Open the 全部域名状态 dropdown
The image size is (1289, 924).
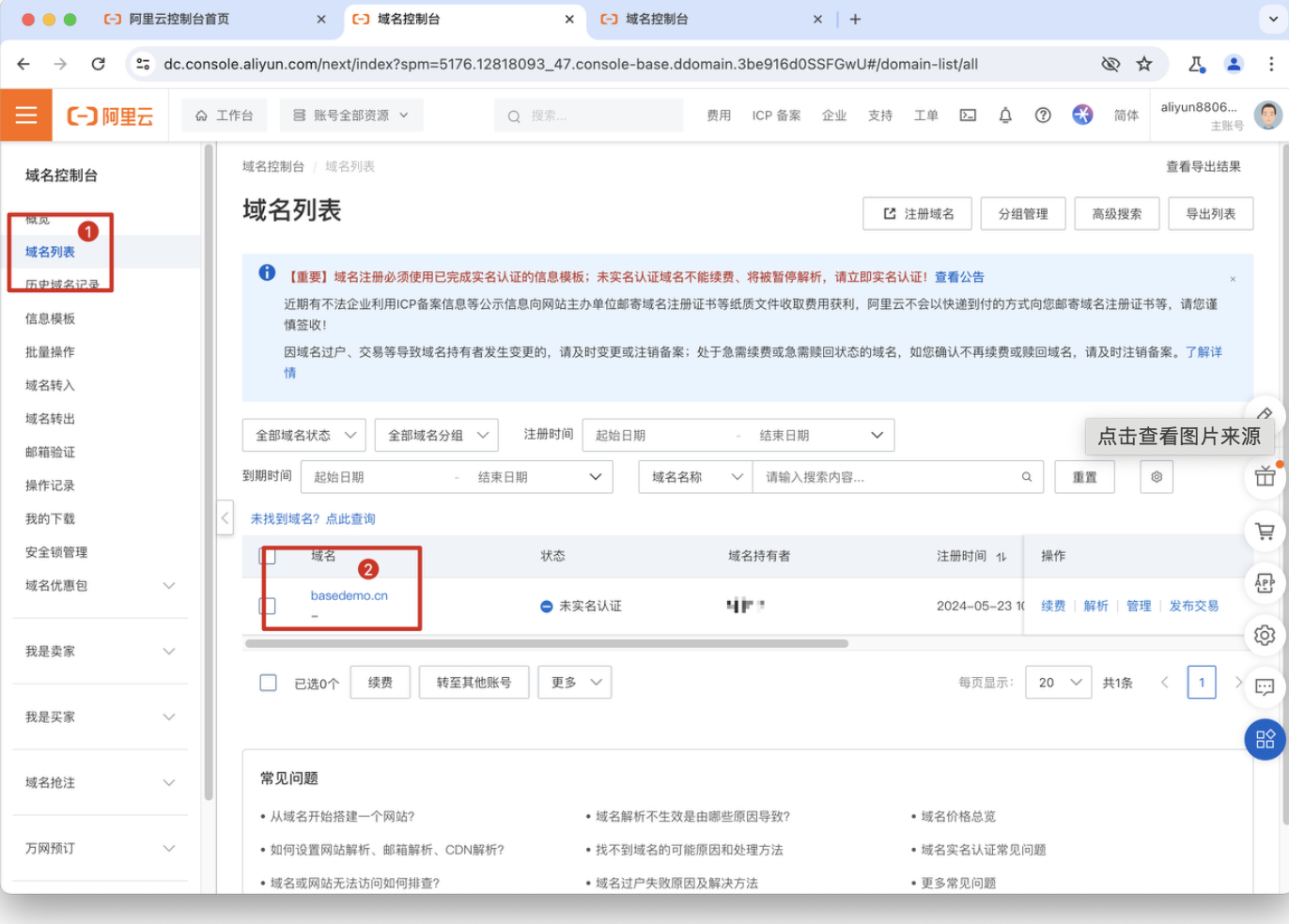(x=304, y=436)
